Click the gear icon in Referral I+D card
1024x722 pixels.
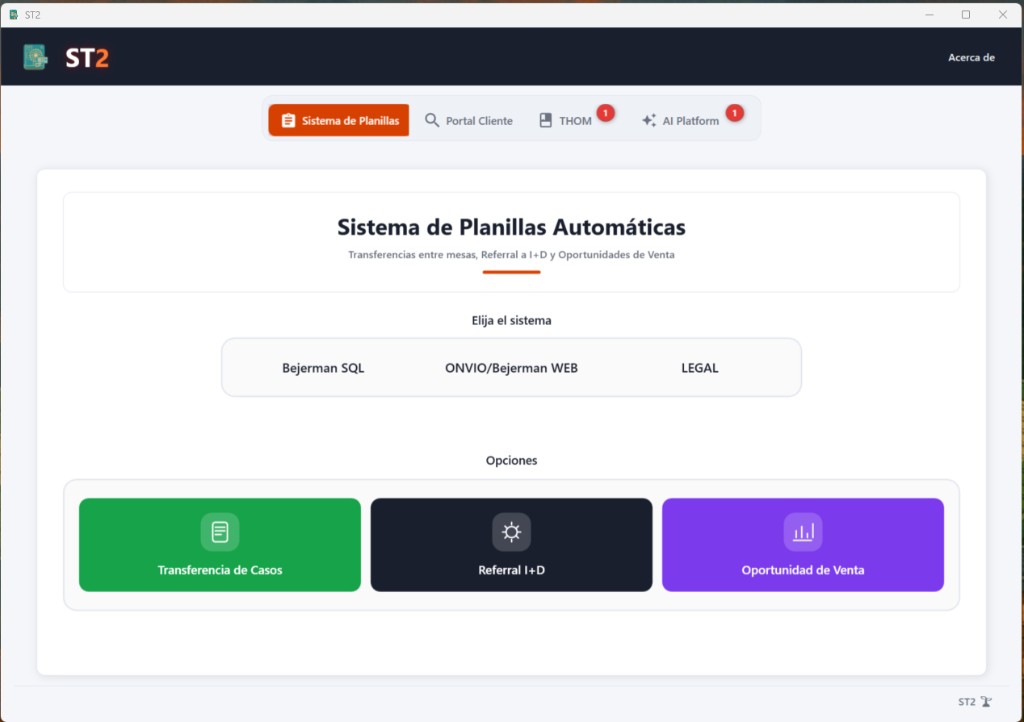(x=511, y=531)
